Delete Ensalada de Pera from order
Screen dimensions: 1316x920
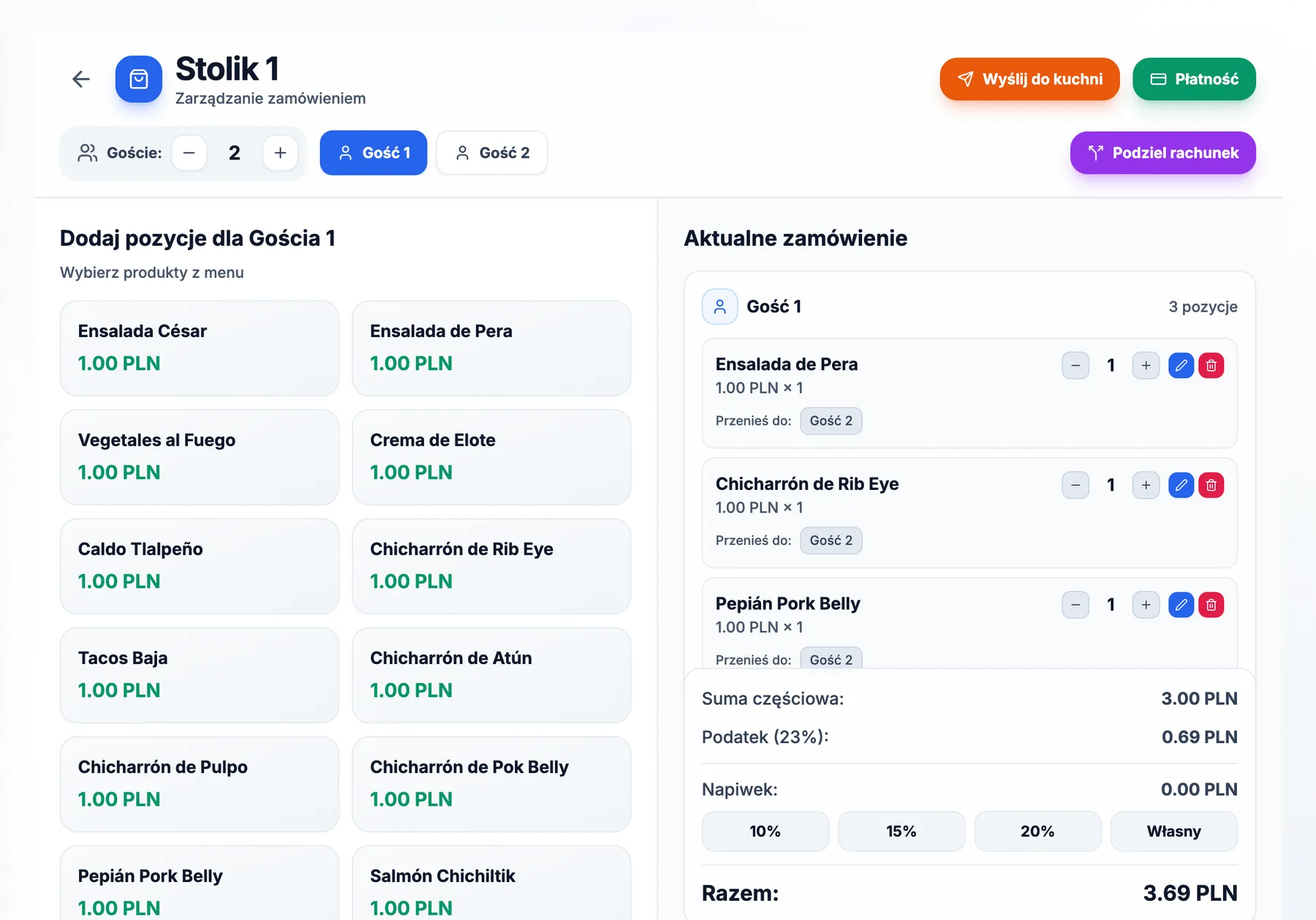tap(1211, 366)
